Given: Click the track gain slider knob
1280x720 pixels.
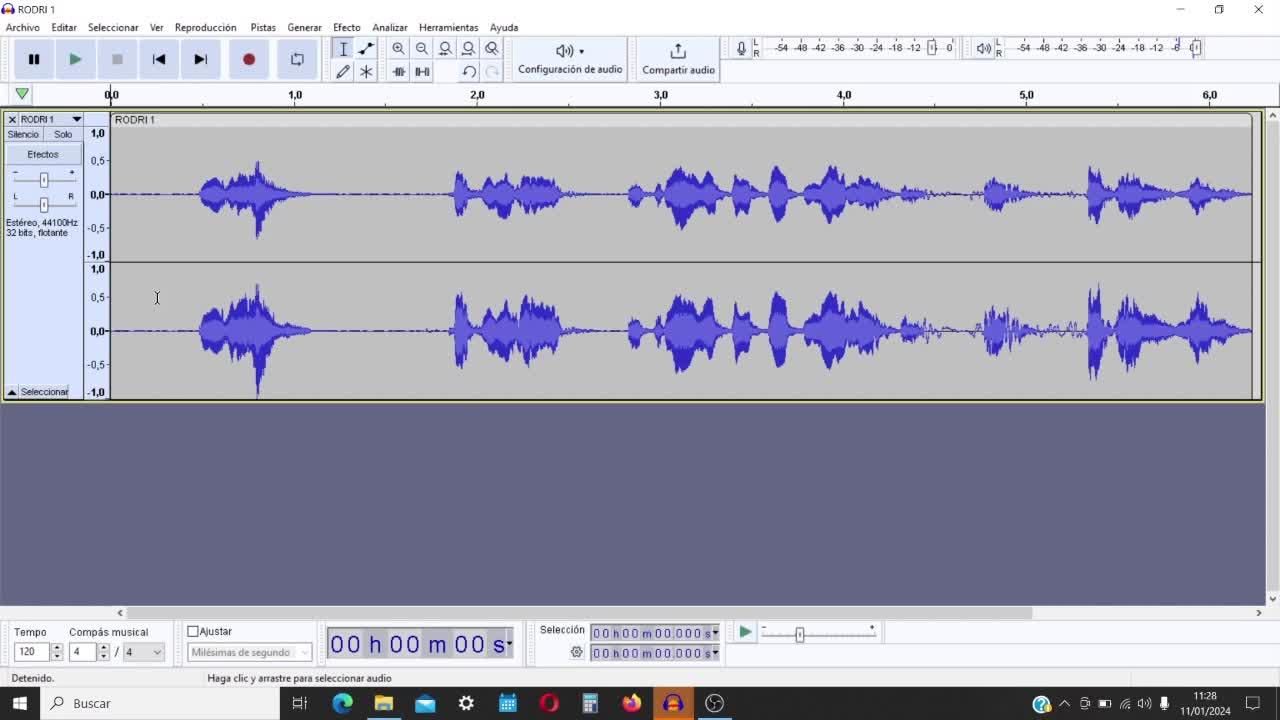Looking at the screenshot, I should pyautogui.click(x=44, y=180).
